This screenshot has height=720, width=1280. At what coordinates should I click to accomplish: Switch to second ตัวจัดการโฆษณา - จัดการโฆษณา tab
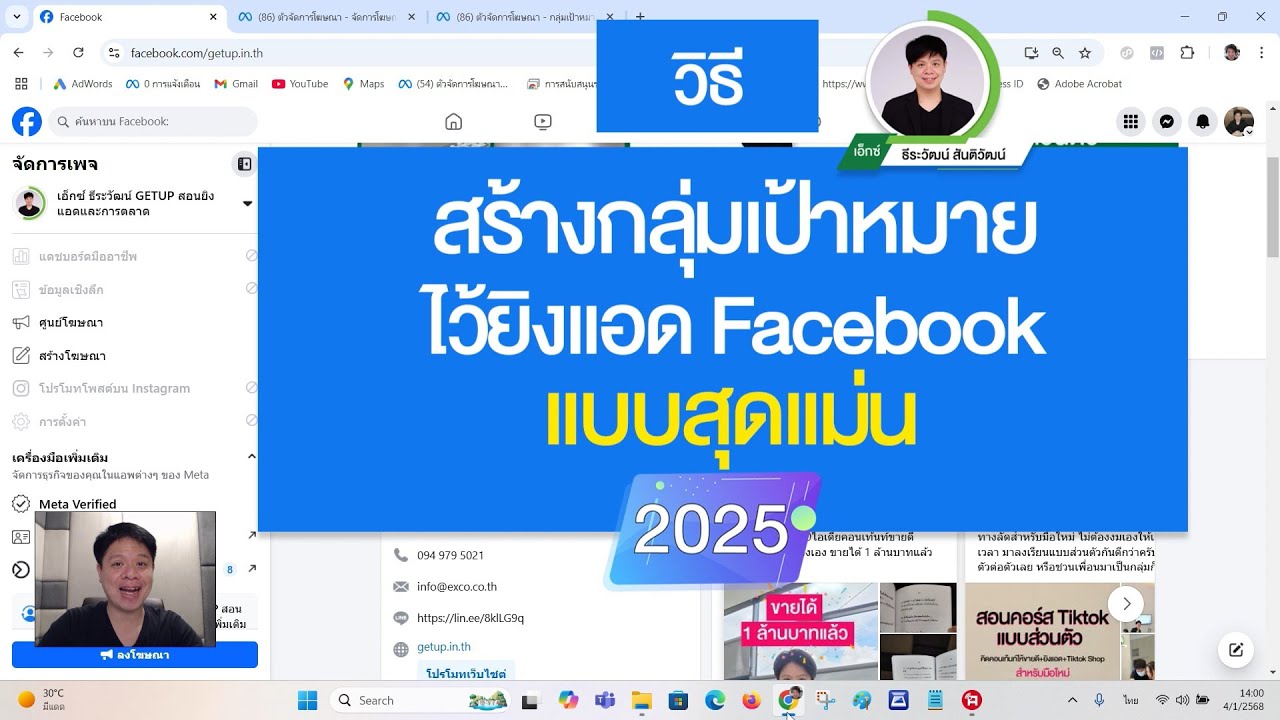pos(328,17)
